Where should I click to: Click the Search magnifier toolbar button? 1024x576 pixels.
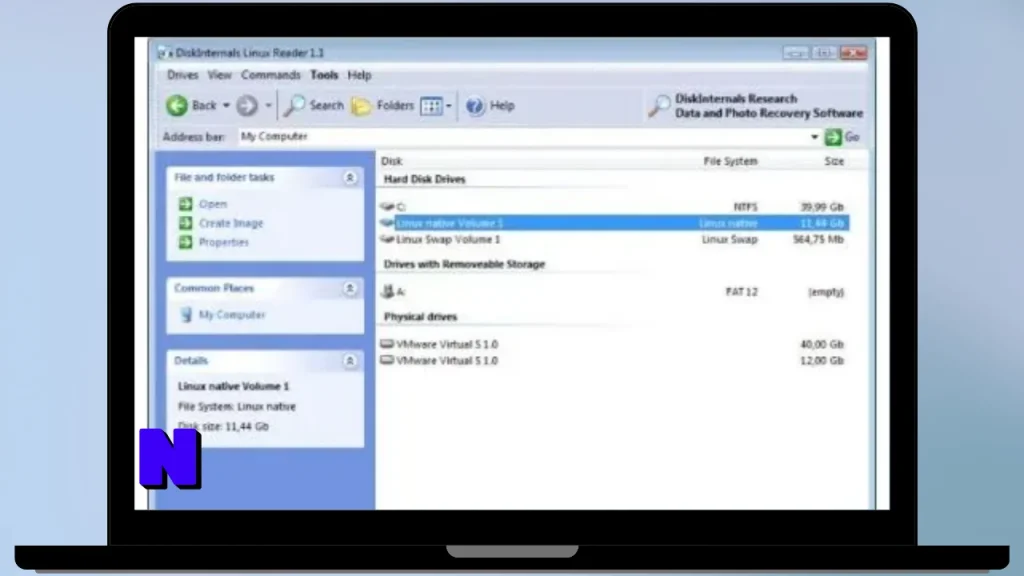click(x=314, y=105)
